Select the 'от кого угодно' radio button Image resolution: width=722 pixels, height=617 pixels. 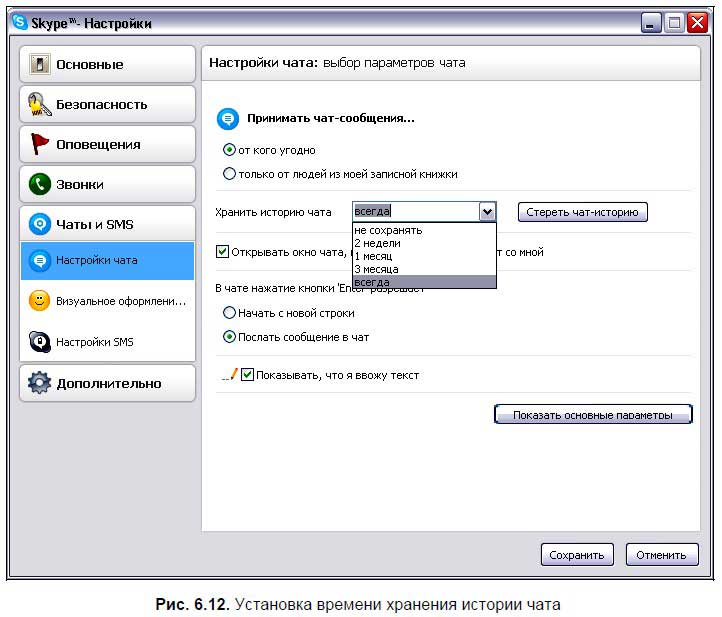coord(230,151)
